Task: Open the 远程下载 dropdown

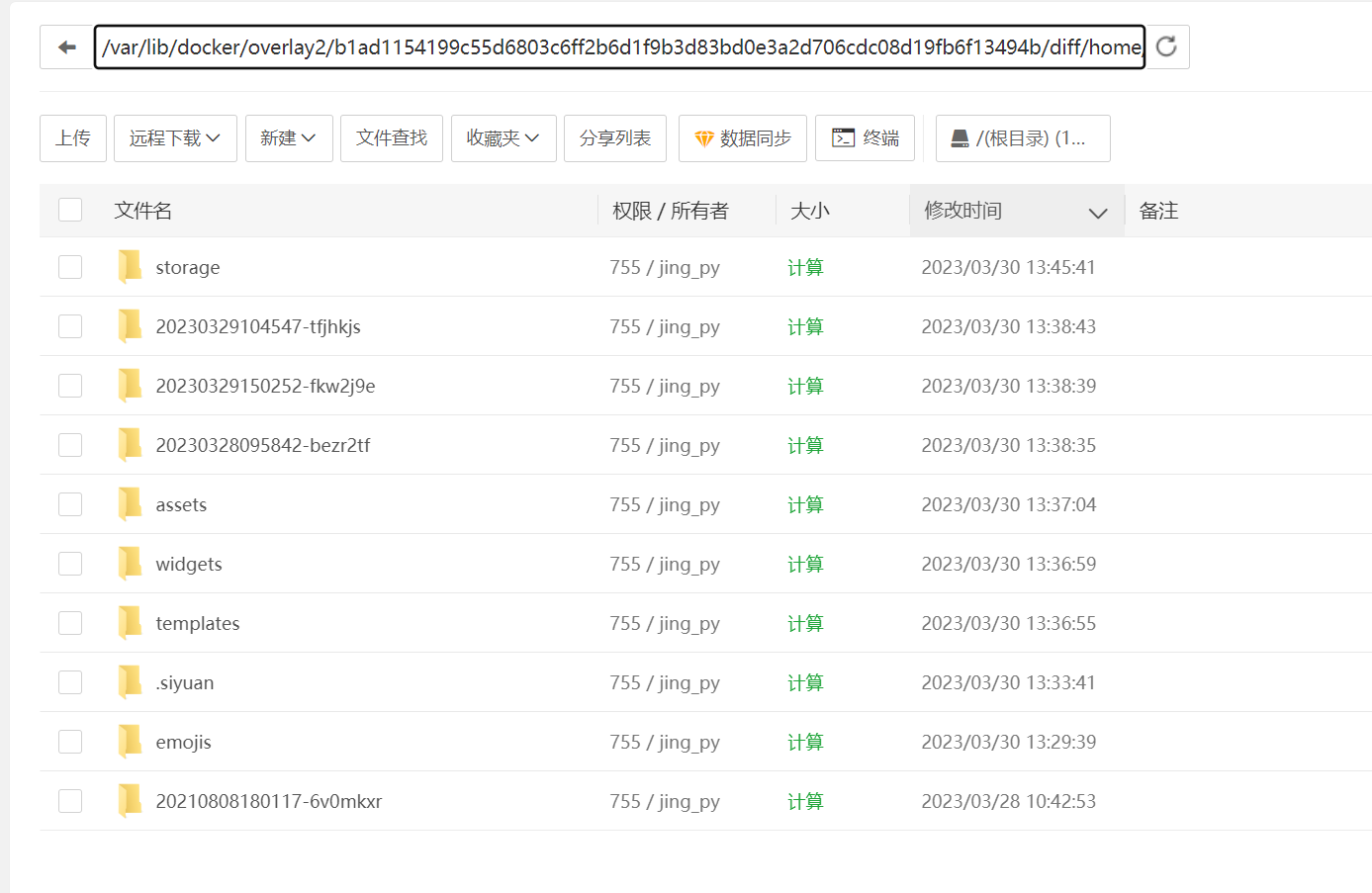Action: (175, 138)
